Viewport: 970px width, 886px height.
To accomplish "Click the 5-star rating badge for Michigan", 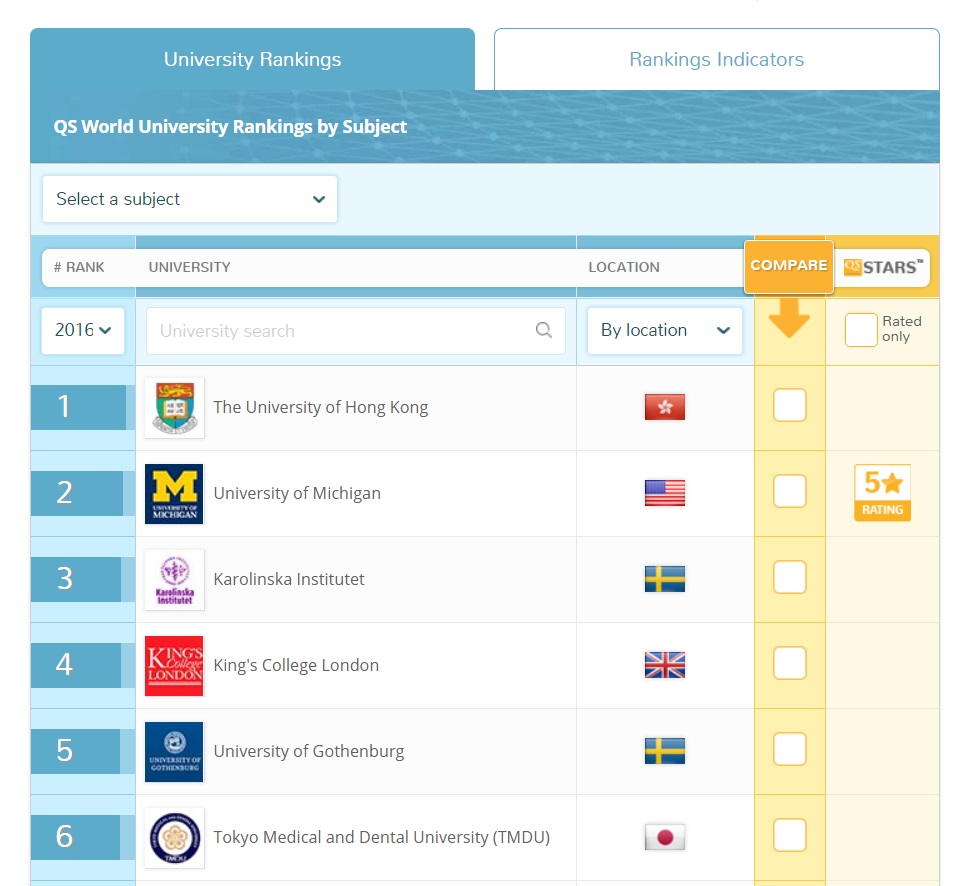I will (x=883, y=492).
